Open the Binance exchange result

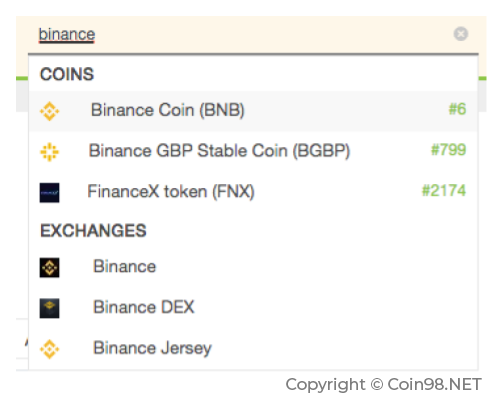click(x=253, y=267)
